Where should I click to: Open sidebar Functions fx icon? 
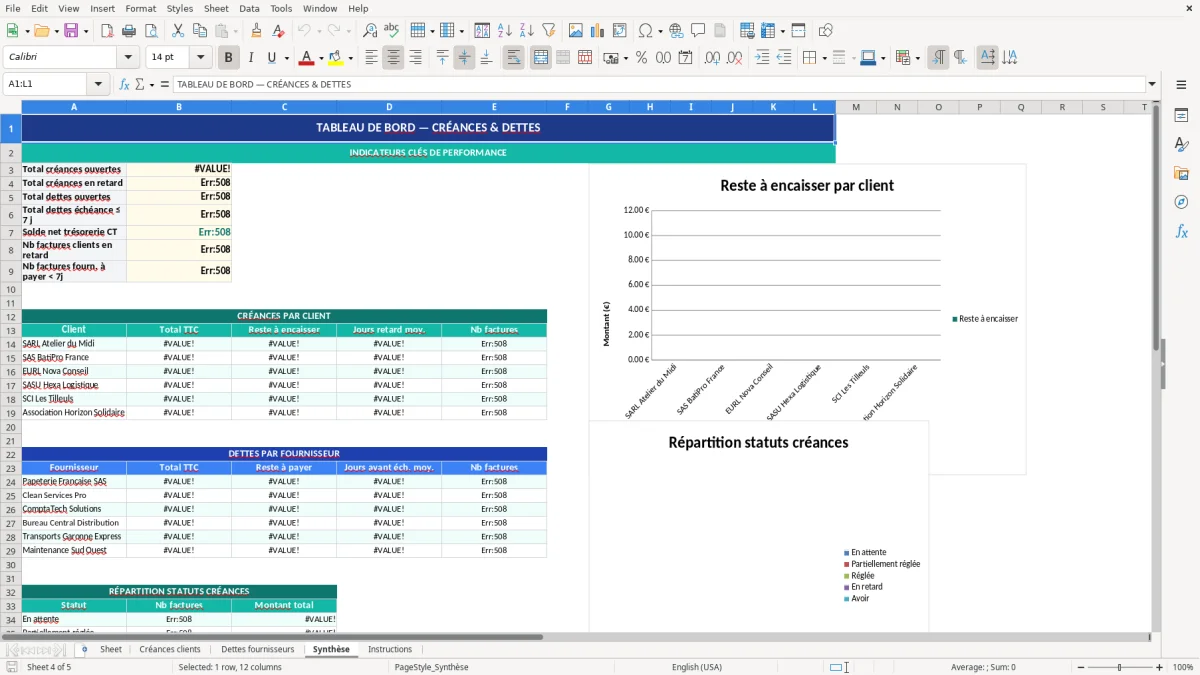[1181, 231]
